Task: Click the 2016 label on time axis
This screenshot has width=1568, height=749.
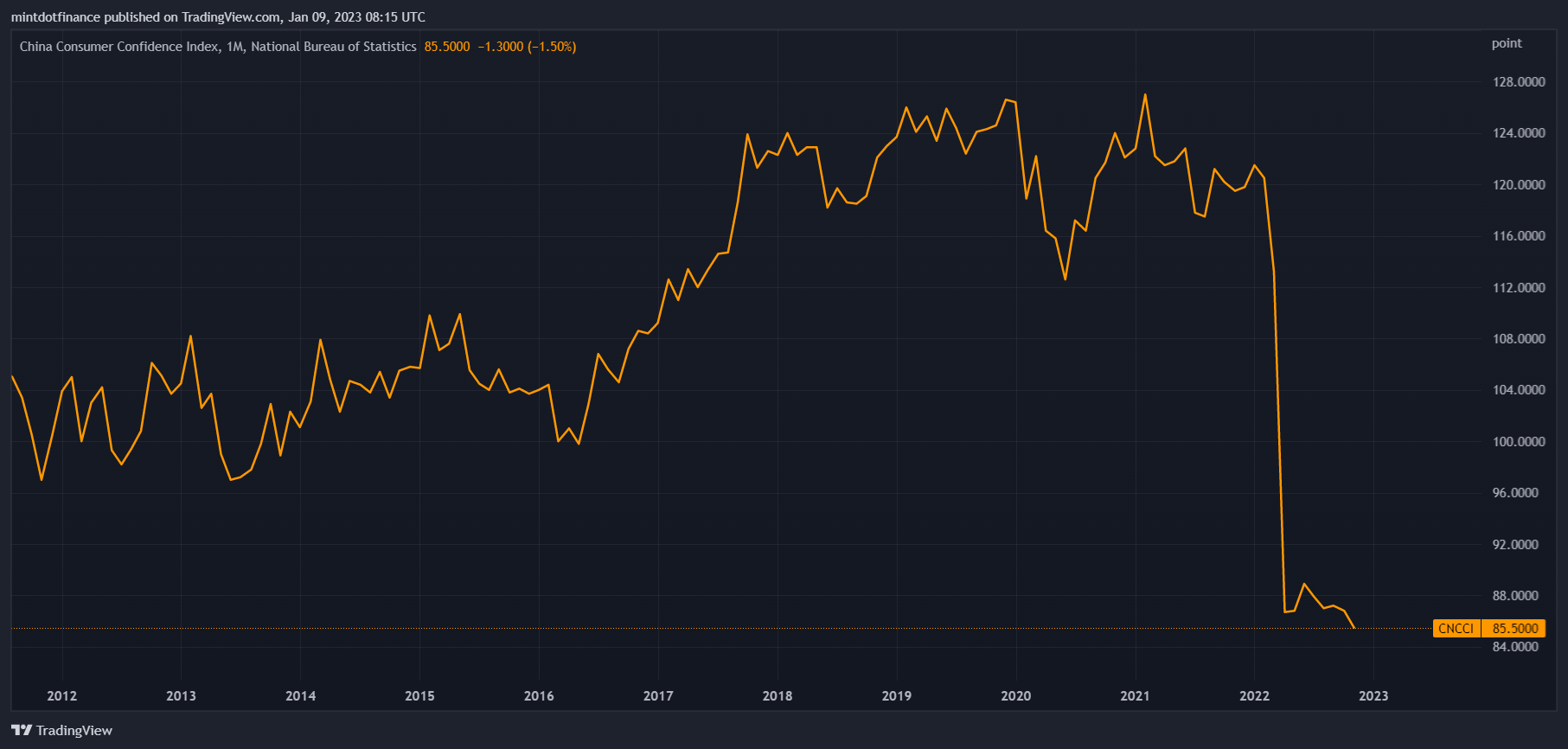Action: [x=539, y=696]
